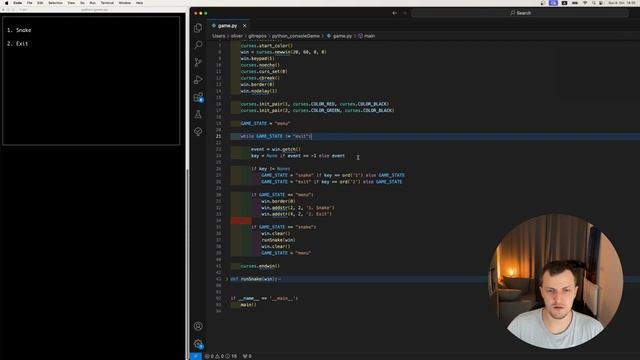Click the date and time in the menu bar
This screenshot has height=360, width=640.
point(623,3)
